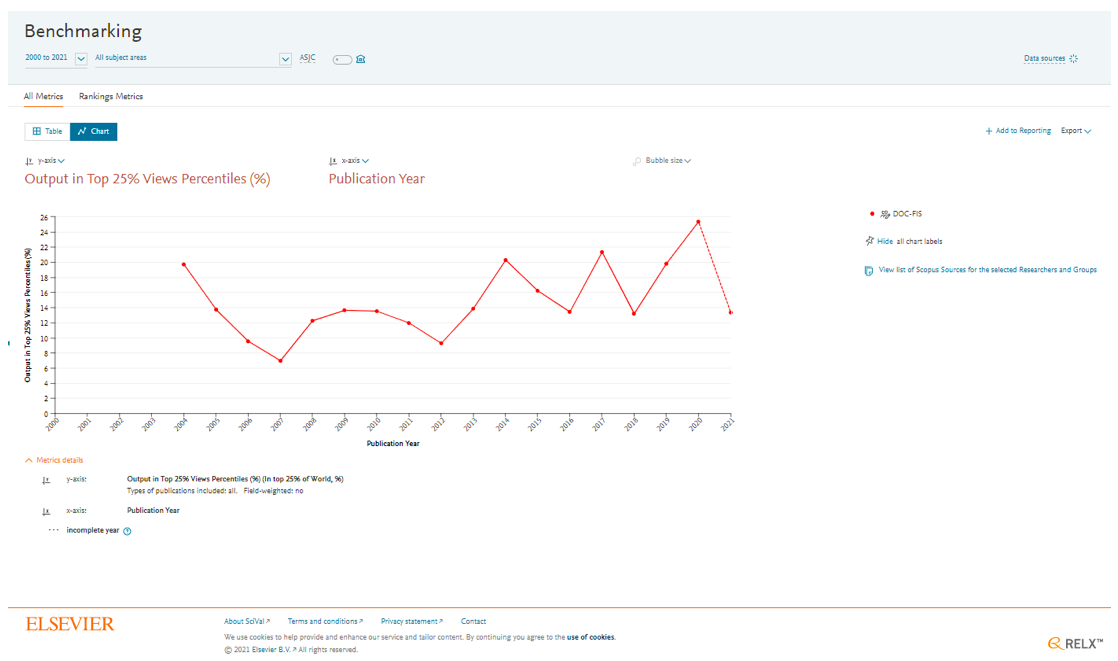The height and width of the screenshot is (661, 1118).
Task: Switch to the All Metrics tab
Action: pyautogui.click(x=43, y=96)
